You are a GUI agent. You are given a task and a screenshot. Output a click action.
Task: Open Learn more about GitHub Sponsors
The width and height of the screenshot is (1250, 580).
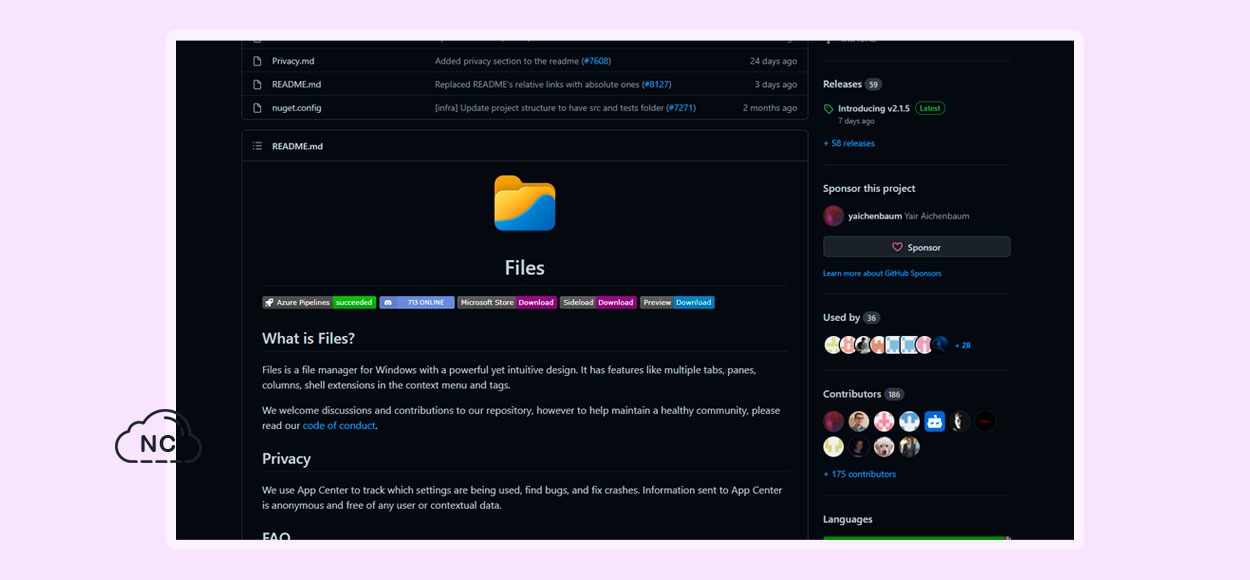coord(882,273)
